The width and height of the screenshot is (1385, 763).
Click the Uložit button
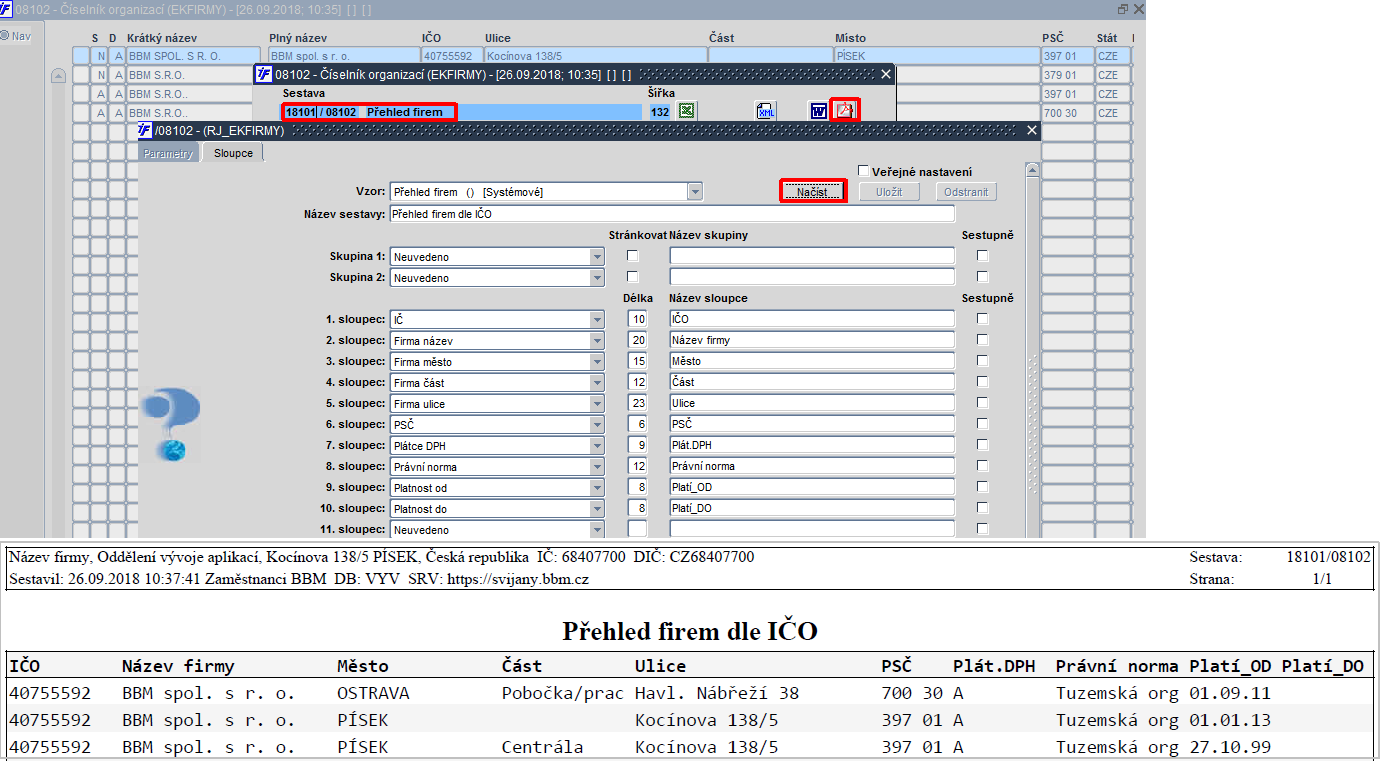tap(889, 192)
